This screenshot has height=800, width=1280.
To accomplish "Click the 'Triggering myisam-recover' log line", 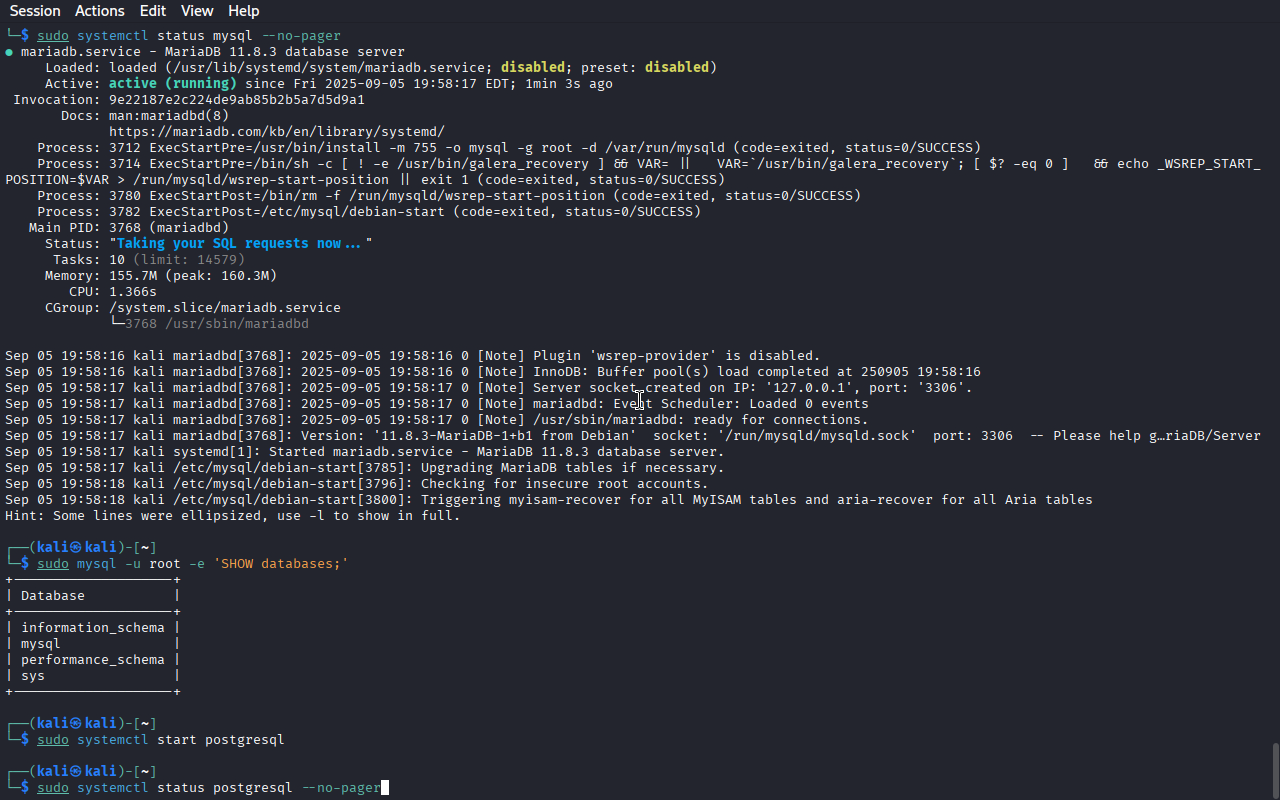I will point(549,500).
